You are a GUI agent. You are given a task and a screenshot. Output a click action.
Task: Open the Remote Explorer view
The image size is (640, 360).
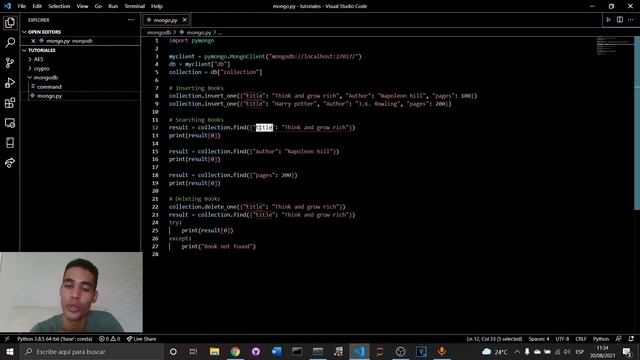pos(10,122)
